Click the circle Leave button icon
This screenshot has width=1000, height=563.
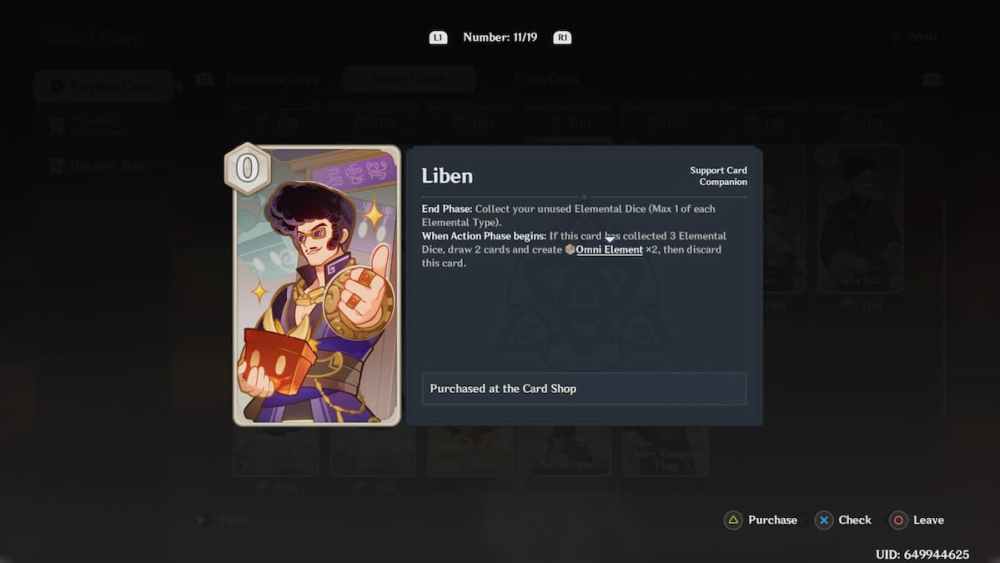click(x=898, y=520)
